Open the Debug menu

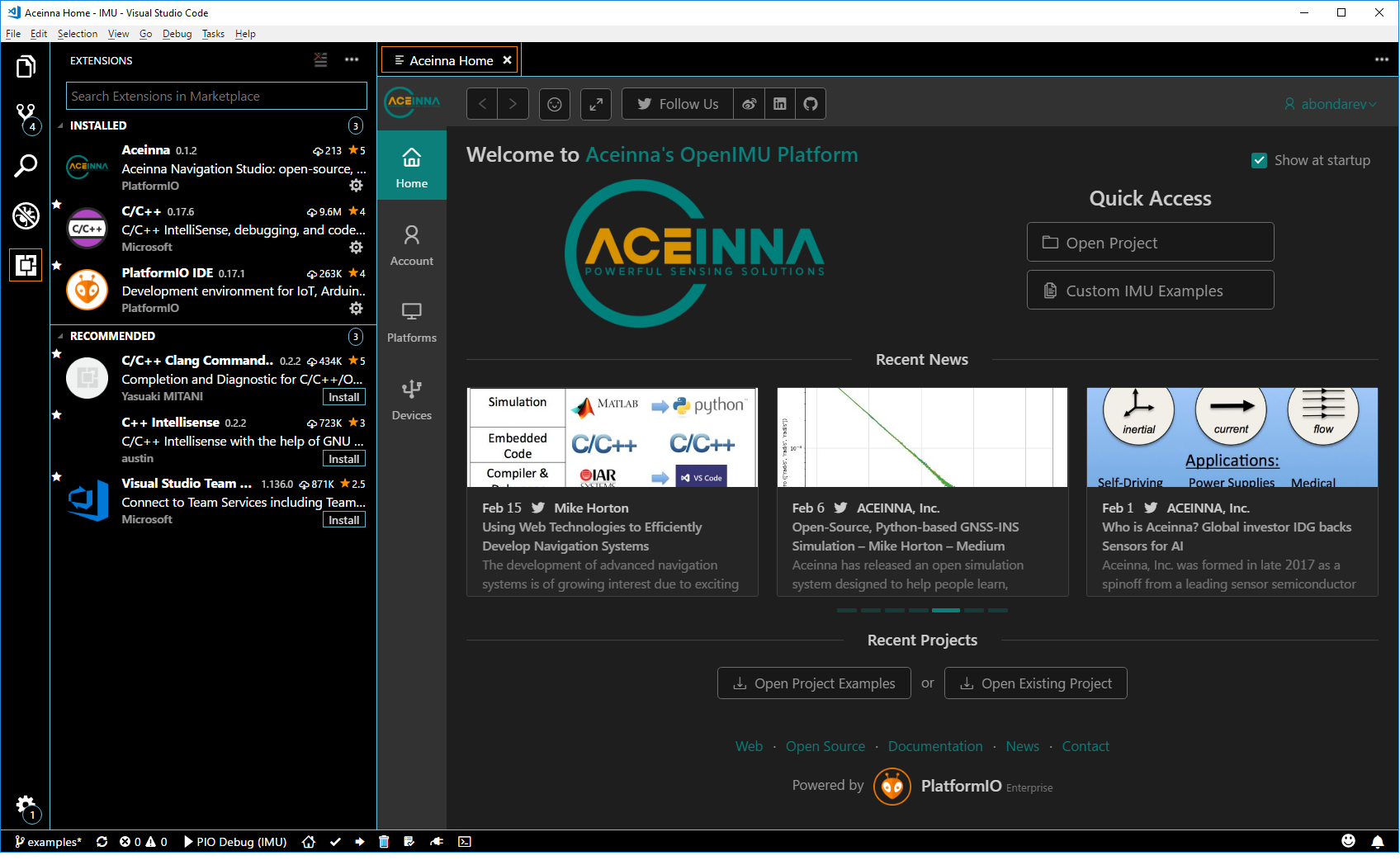pos(177,34)
